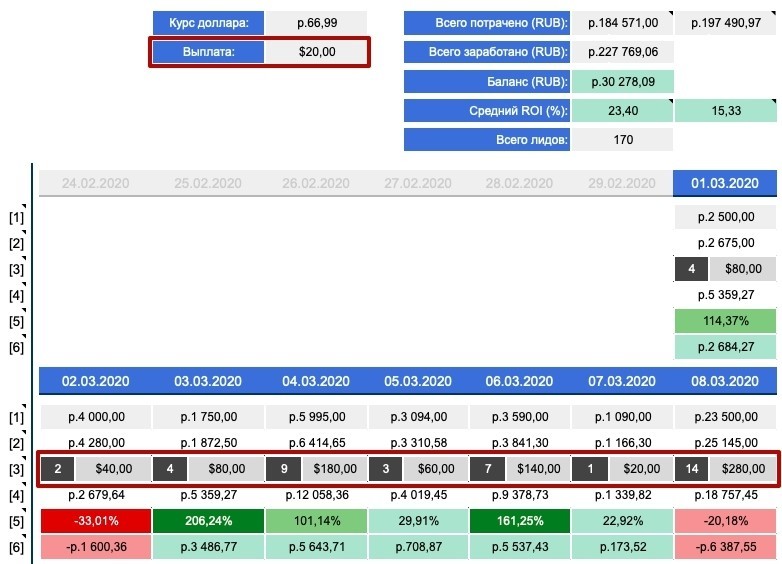Click the balance value p.30 278,09

pyautogui.click(x=622, y=82)
